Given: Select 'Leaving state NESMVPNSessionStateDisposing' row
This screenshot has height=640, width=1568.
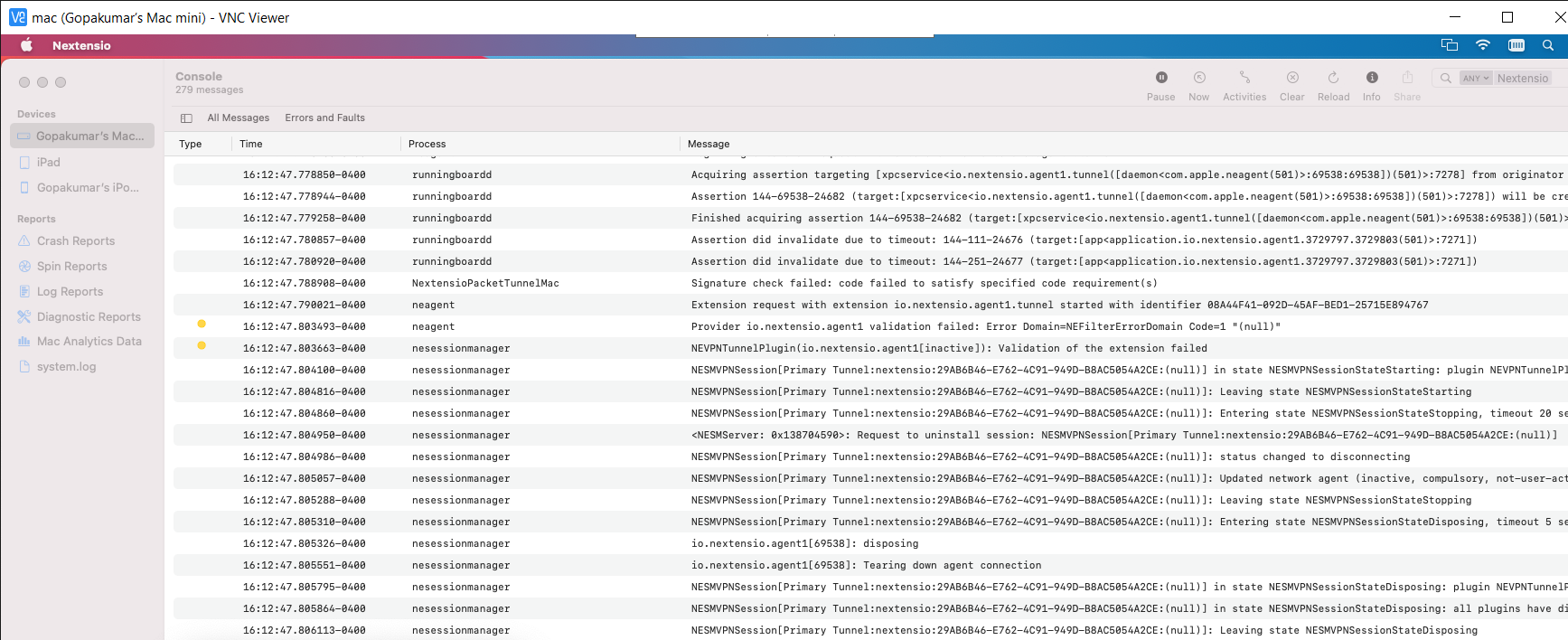Looking at the screenshot, I should pyautogui.click(x=870, y=630).
